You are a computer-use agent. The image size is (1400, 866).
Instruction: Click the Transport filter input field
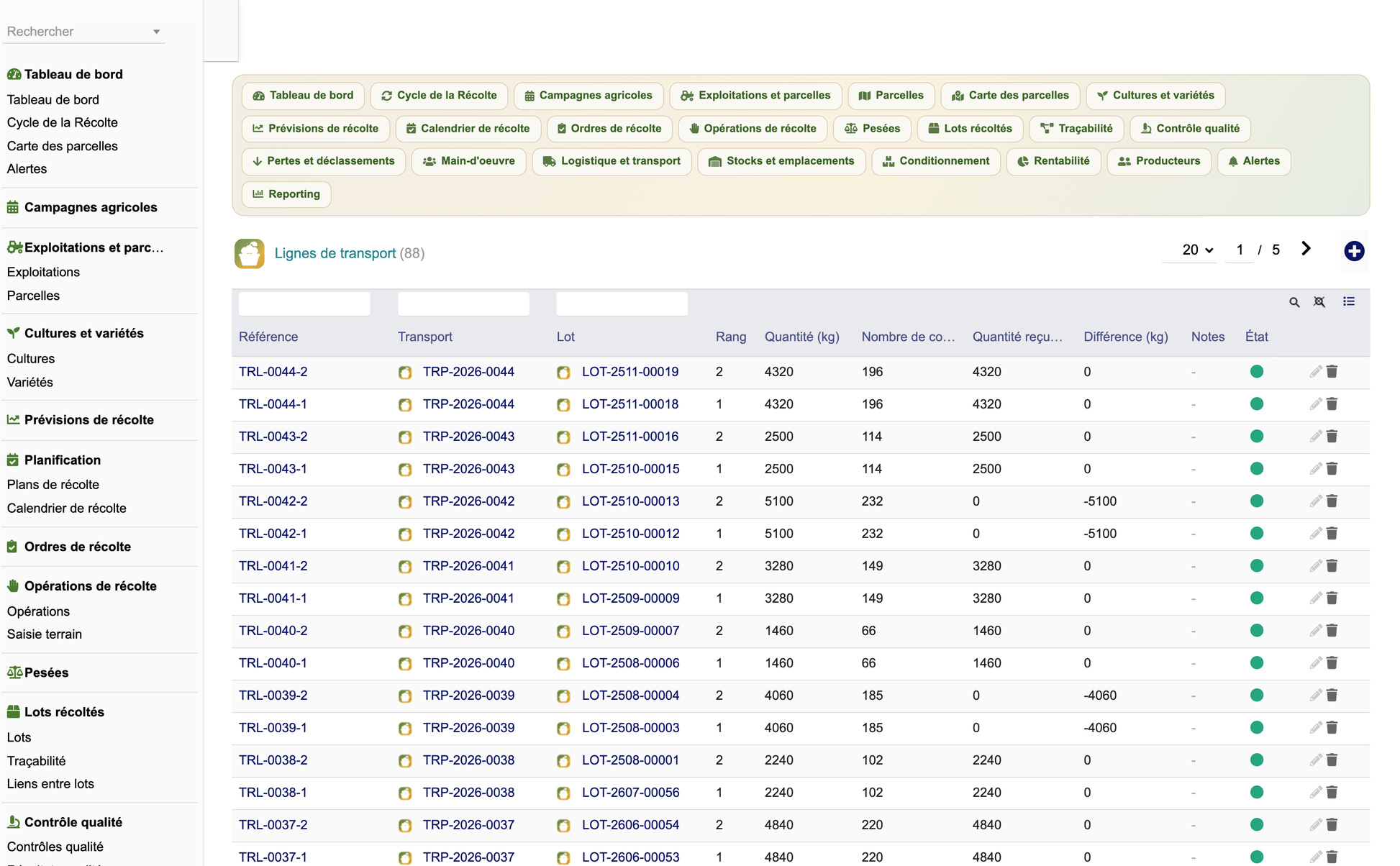(x=463, y=304)
